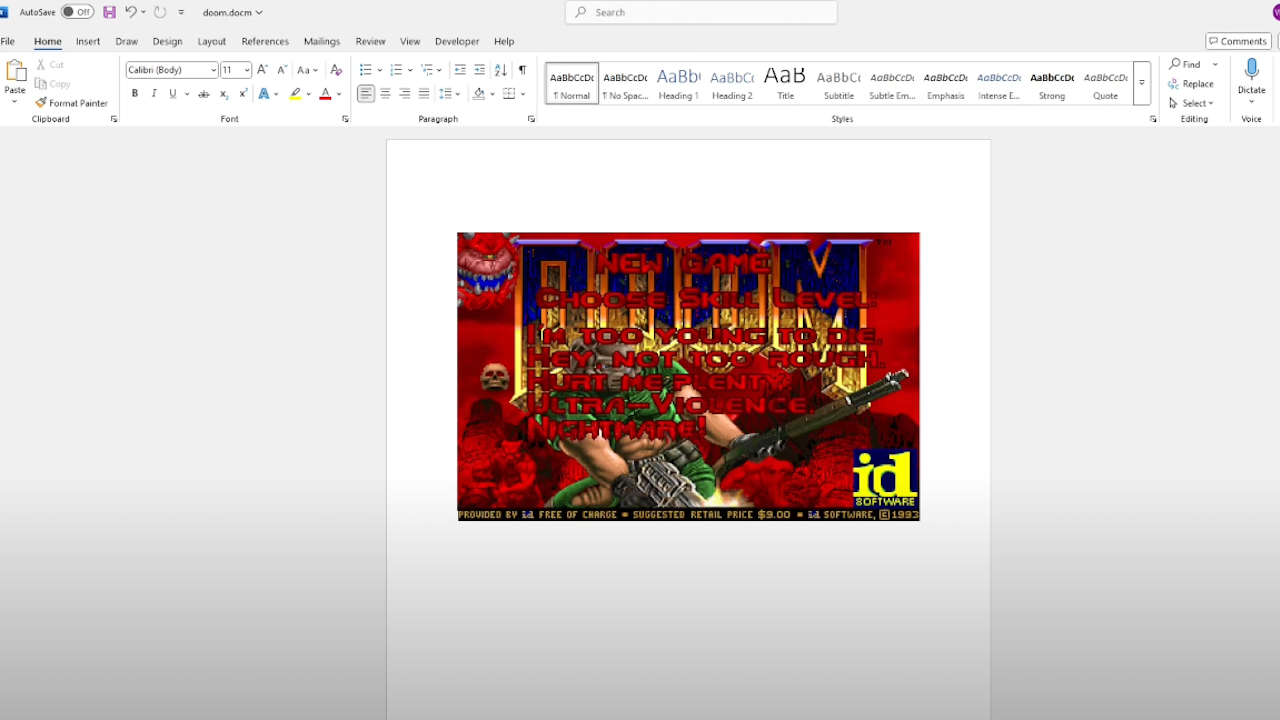Screen dimensions: 1280x720
Task: Open Clipboard pane launcher
Action: pyautogui.click(x=114, y=119)
